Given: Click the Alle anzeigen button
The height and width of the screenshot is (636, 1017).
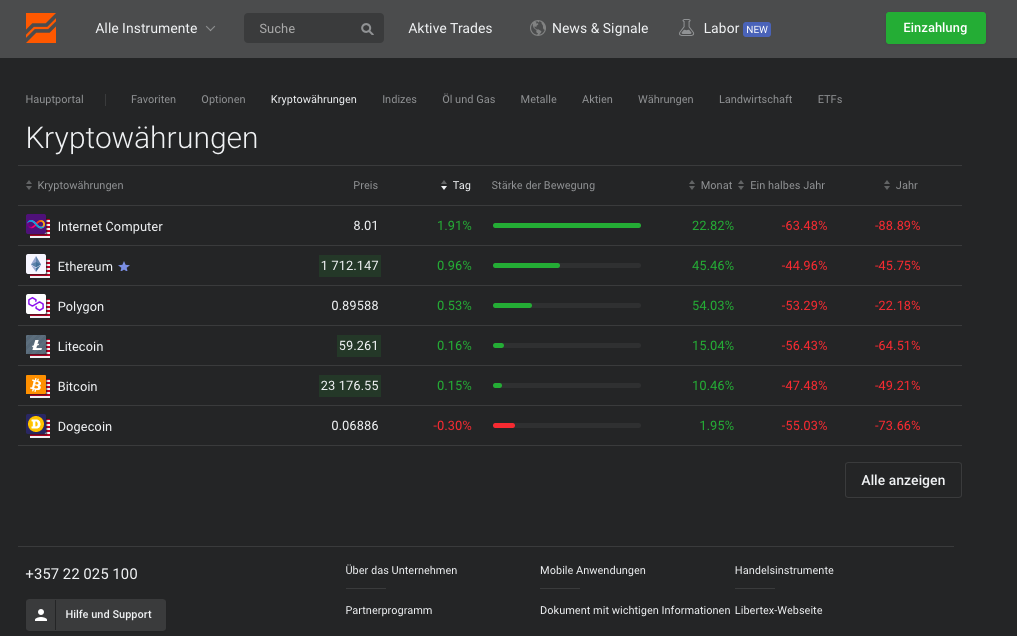Looking at the screenshot, I should pyautogui.click(x=903, y=480).
